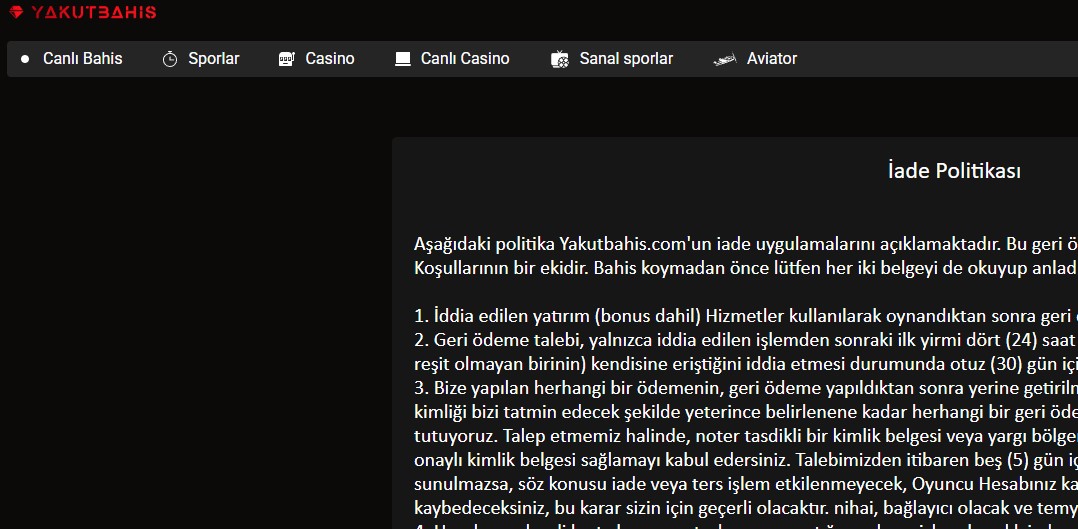This screenshot has height=529, width=1078.
Task: Click item '1. İddia edilen yatırım (bonus dahil)'
Action: click(746, 316)
